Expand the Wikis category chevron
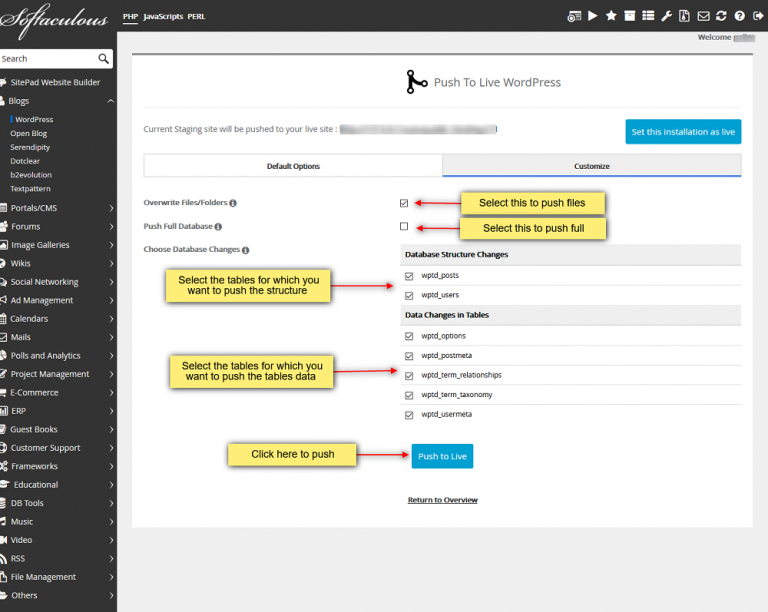 point(111,263)
